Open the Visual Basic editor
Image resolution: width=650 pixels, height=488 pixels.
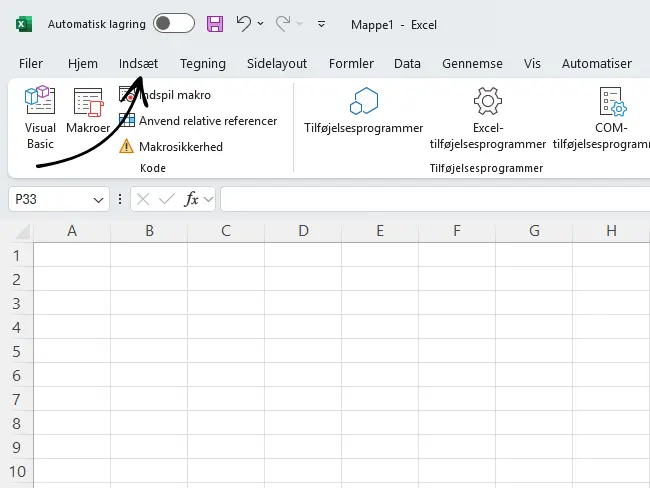40,116
